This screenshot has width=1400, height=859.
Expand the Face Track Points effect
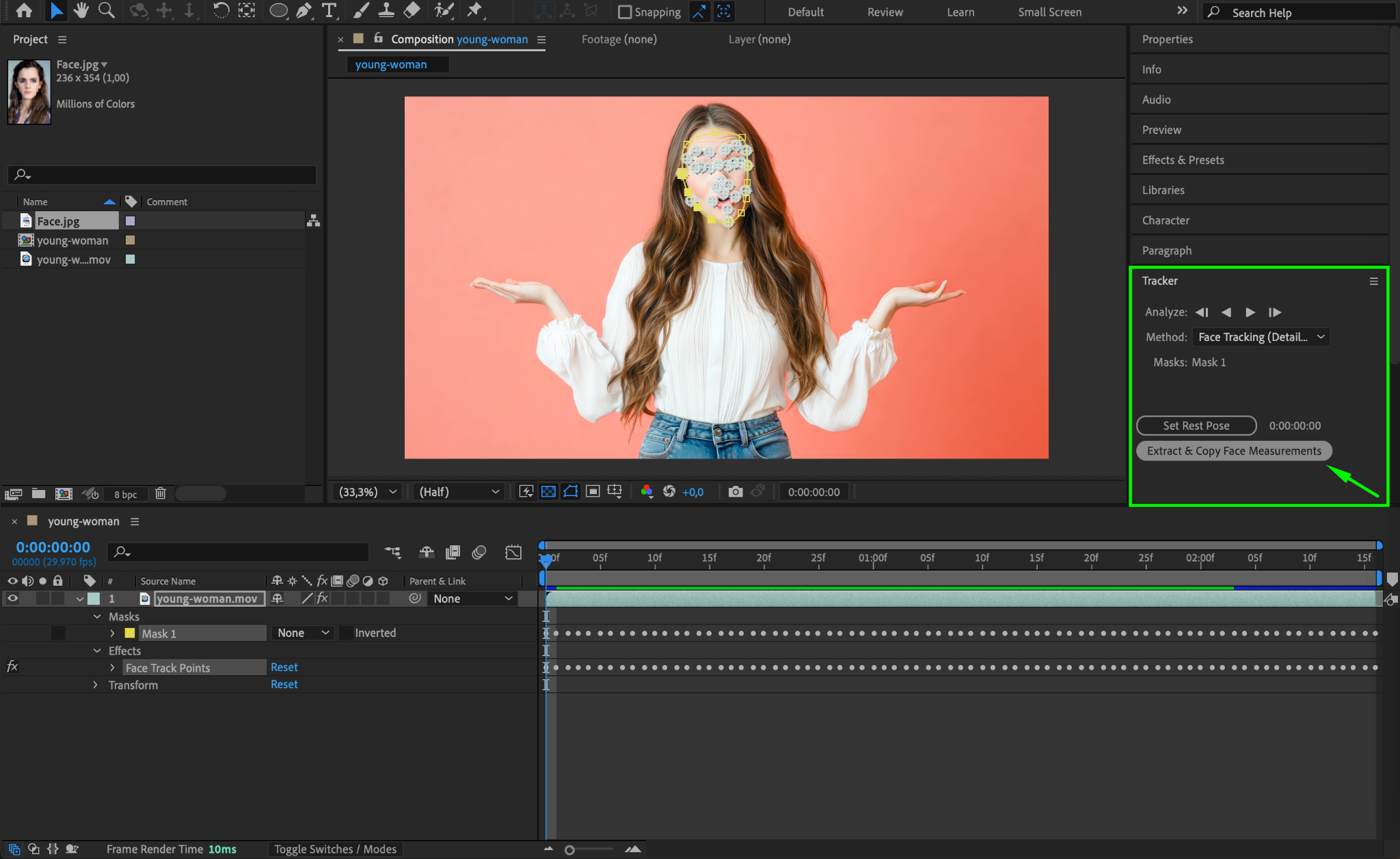113,668
